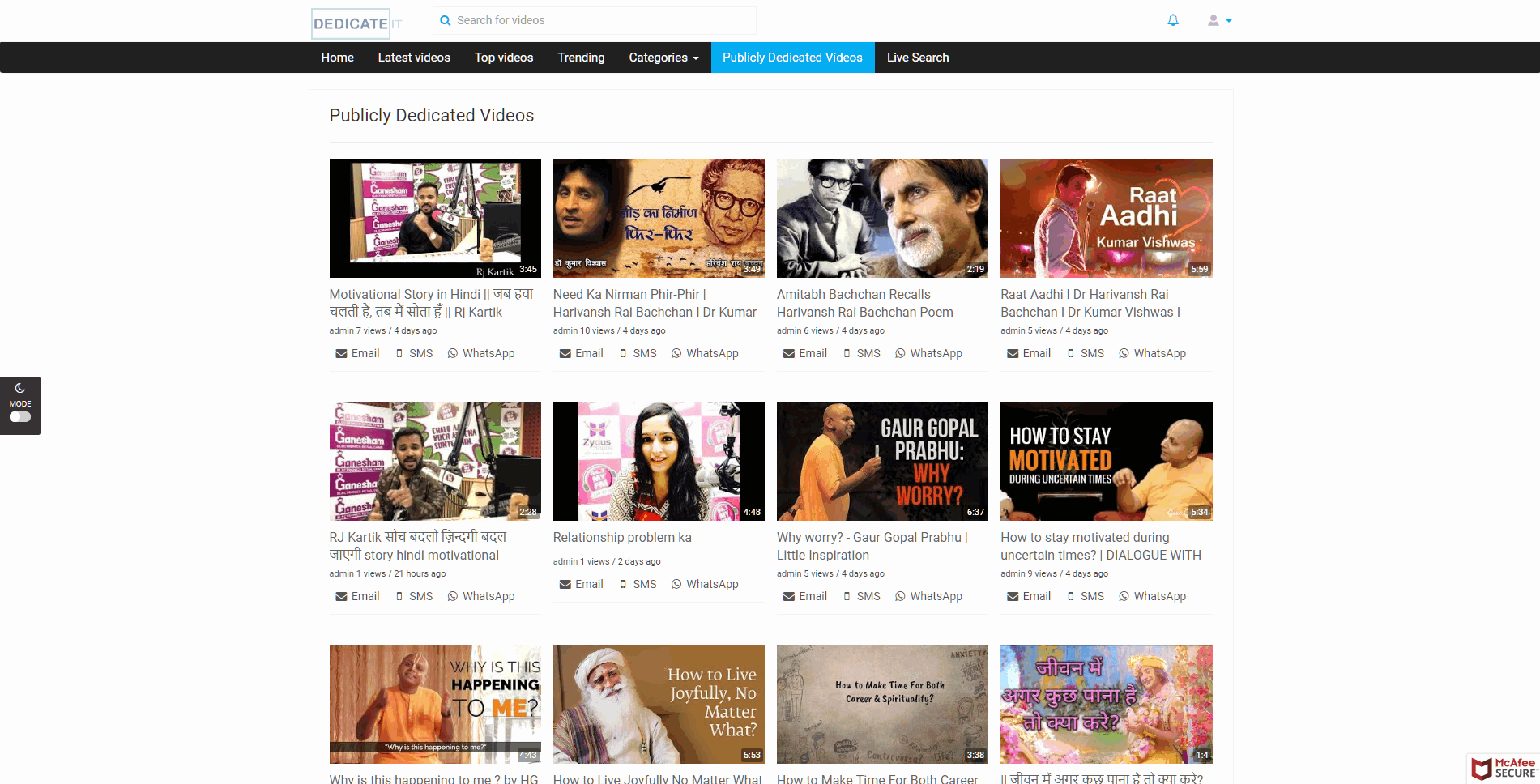1540x784 pixels.
Task: Click the moon mode icon
Action: tap(20, 388)
